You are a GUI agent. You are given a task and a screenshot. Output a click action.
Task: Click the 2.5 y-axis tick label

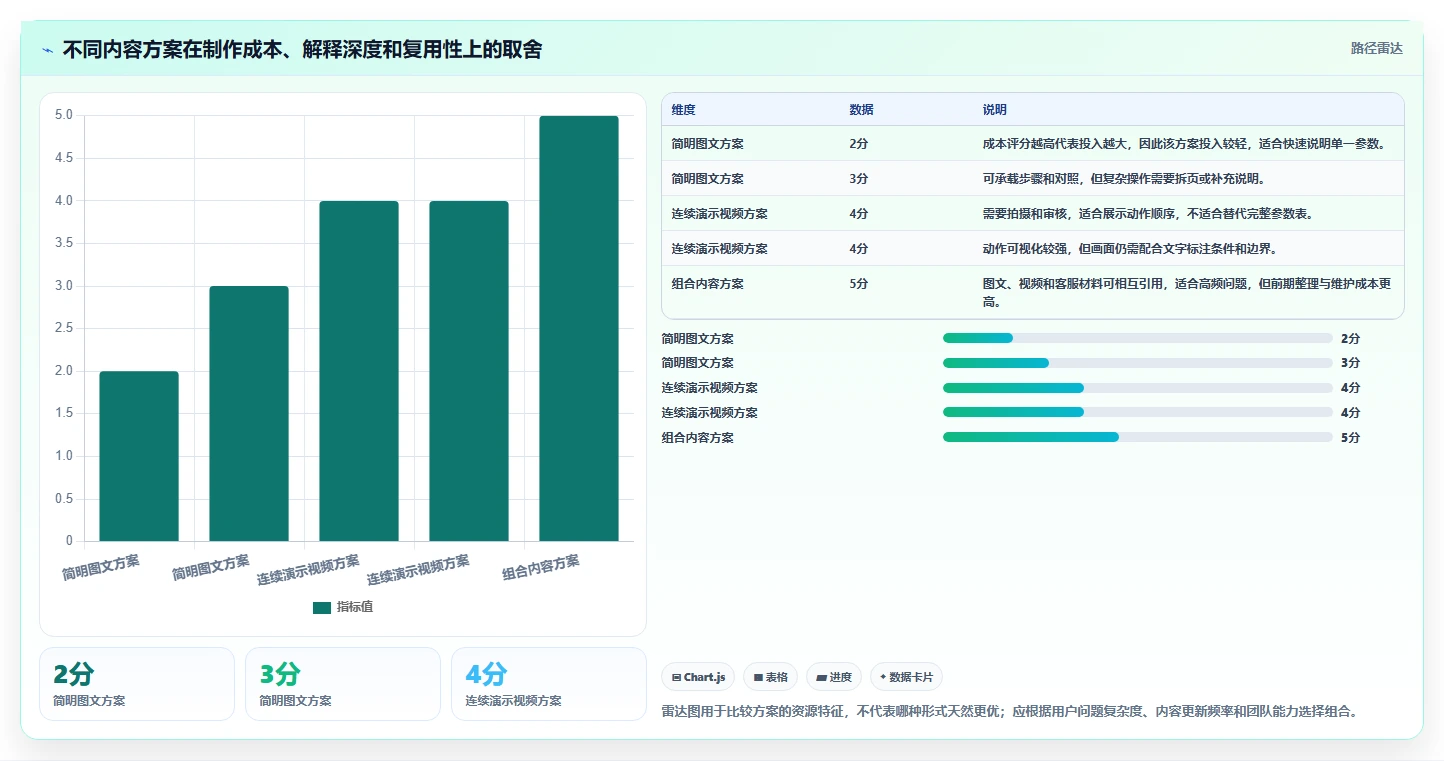[63, 328]
